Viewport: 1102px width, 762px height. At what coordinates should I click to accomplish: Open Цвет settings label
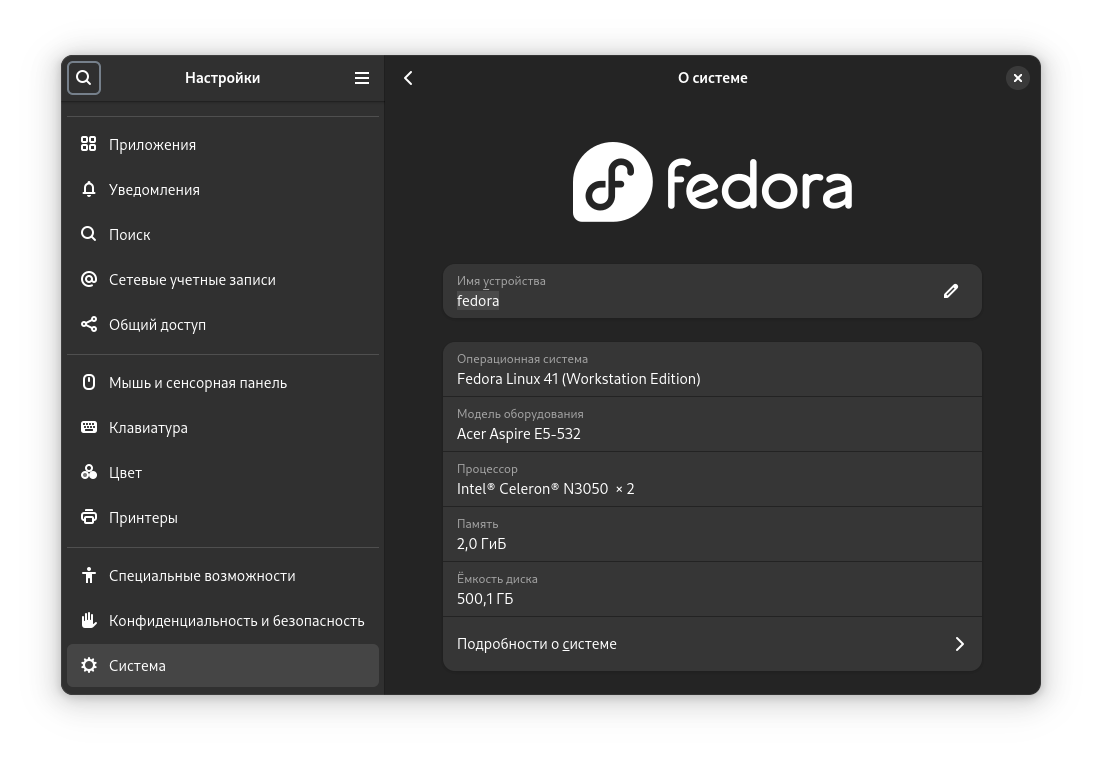(125, 473)
